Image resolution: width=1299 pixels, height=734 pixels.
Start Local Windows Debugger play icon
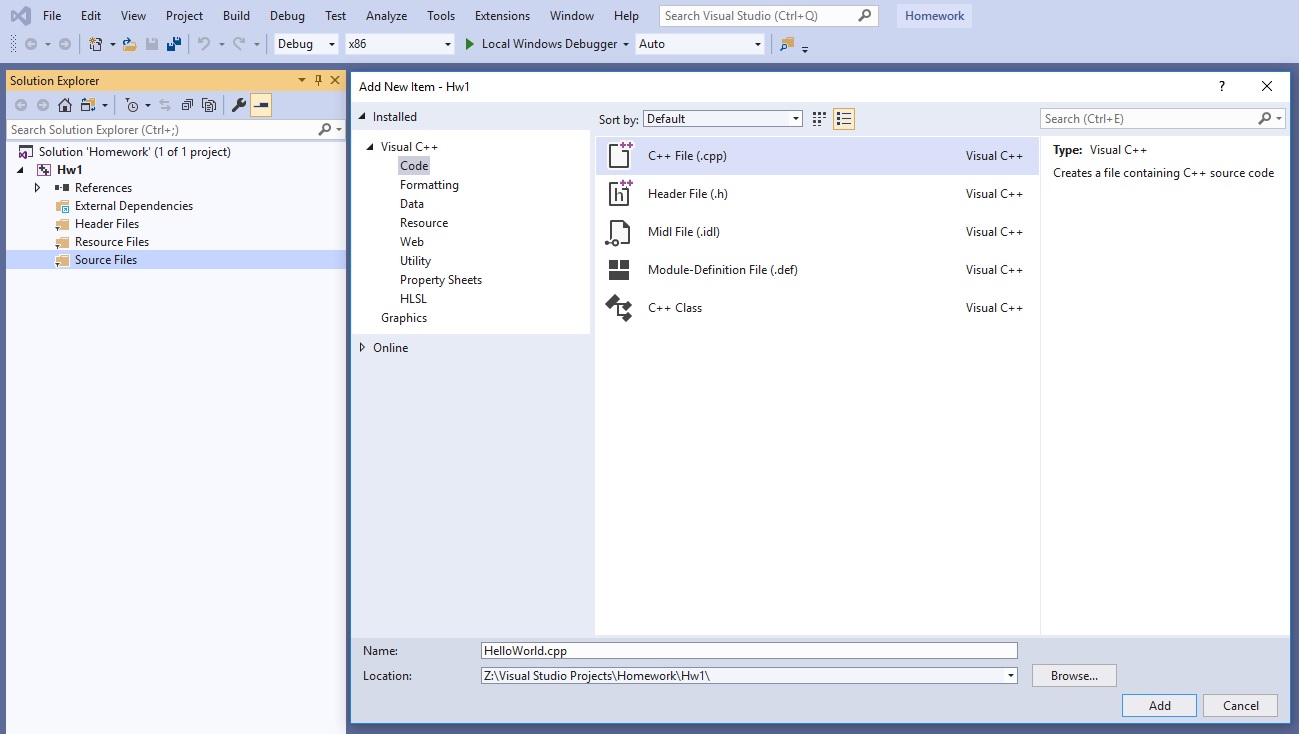pos(470,44)
